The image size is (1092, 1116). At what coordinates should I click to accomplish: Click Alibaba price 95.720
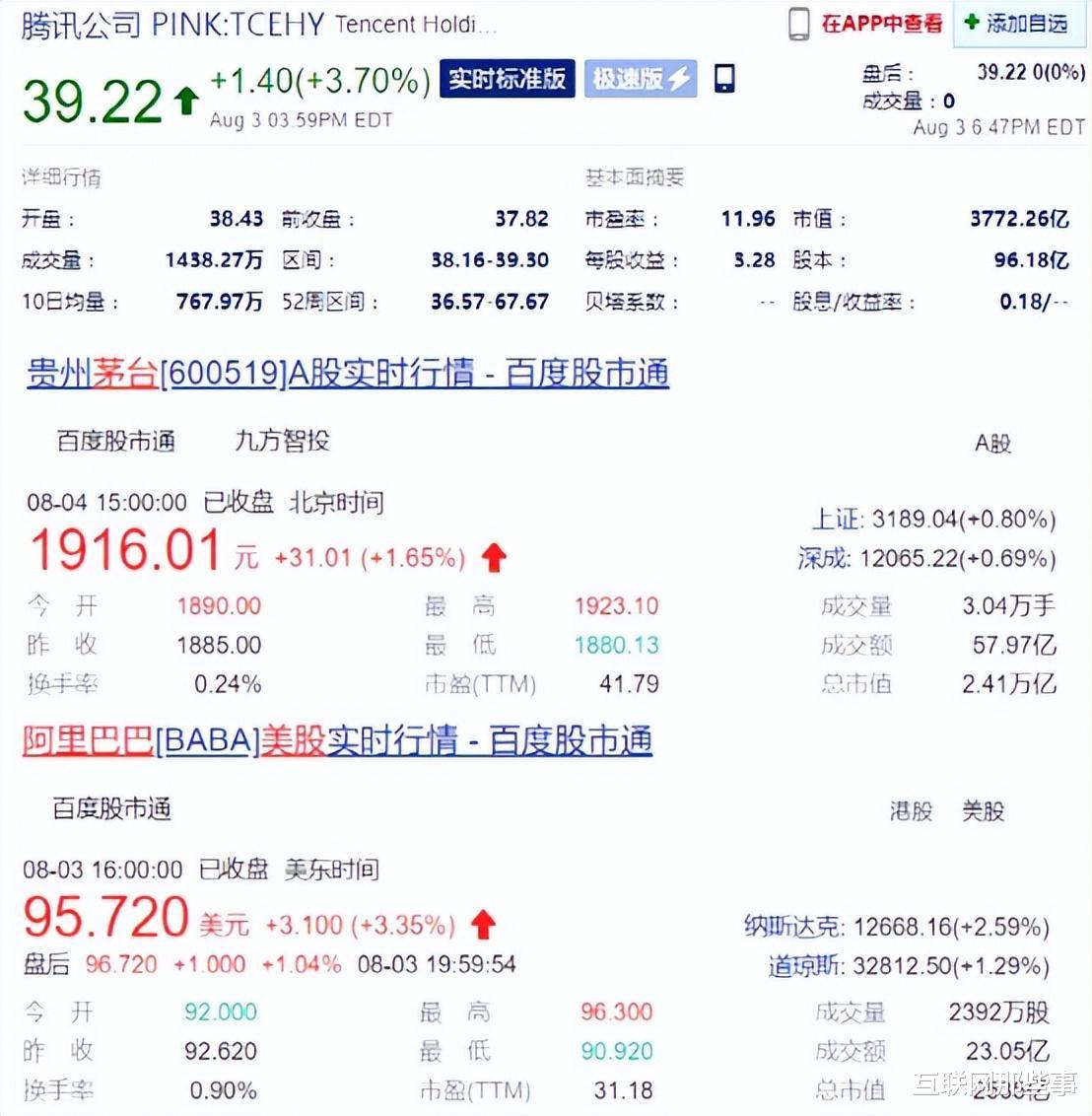[106, 917]
